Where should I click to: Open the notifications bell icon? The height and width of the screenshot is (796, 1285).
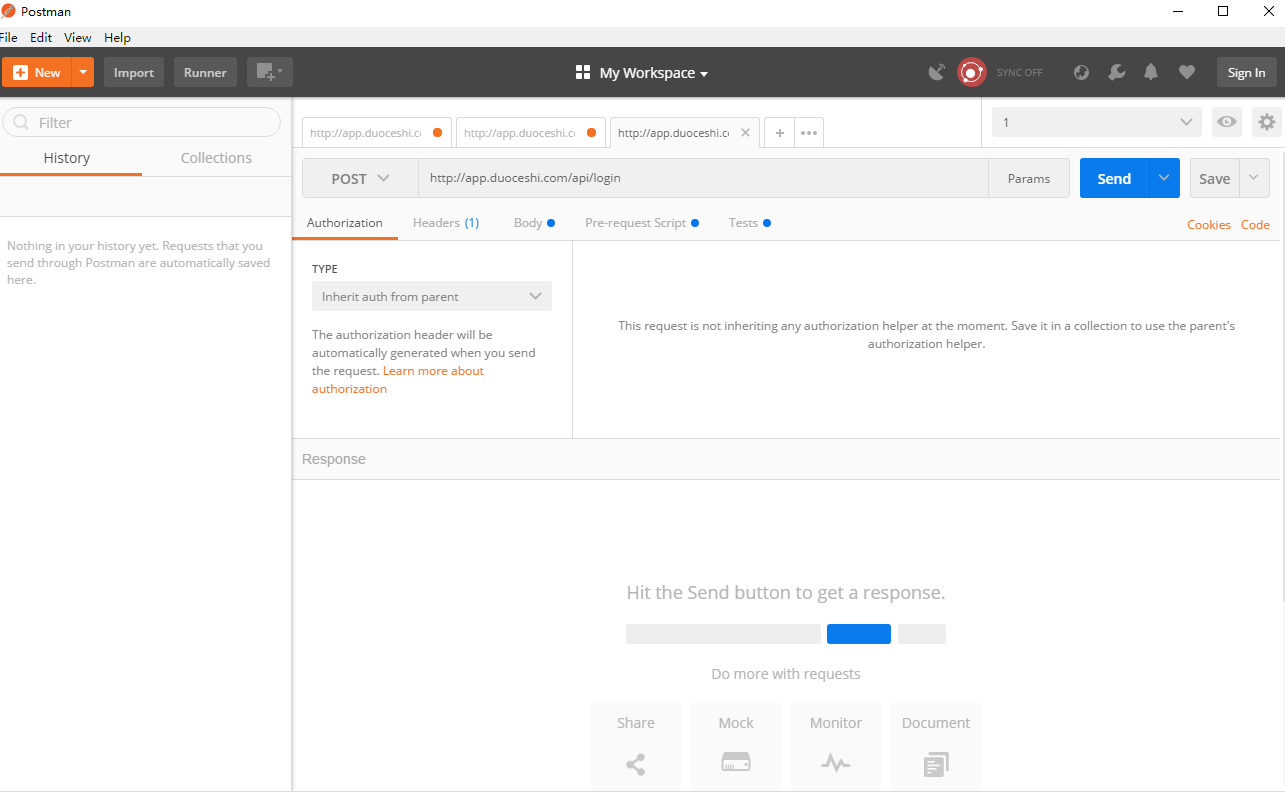coord(1151,72)
